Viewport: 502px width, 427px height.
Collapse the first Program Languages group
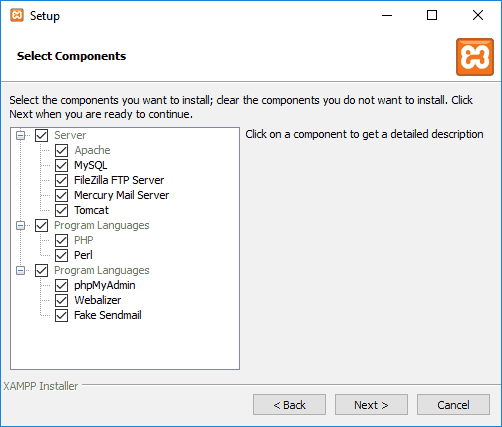pos(21,226)
